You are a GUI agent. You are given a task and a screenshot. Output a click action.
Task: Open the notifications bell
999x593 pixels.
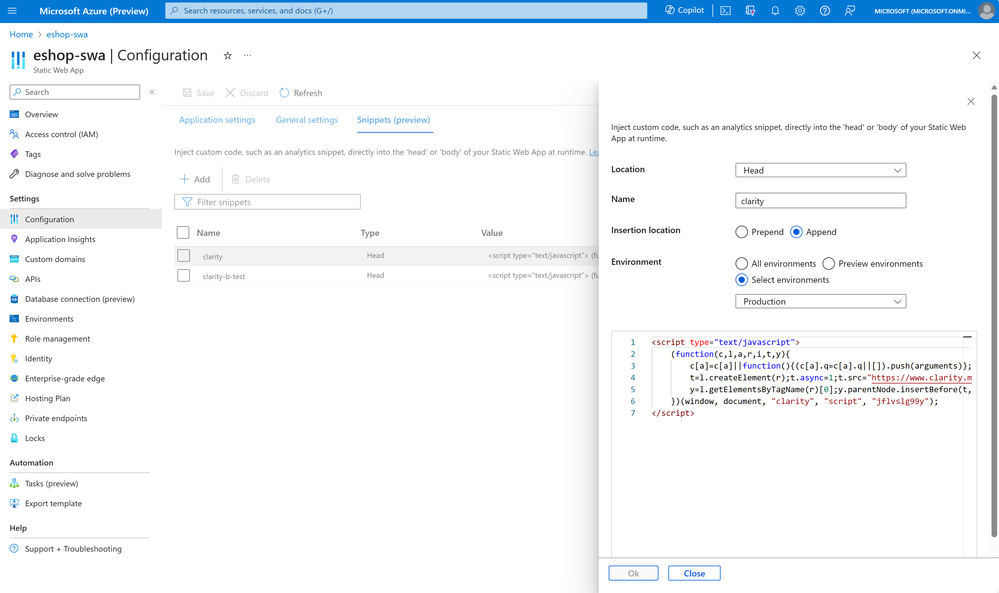click(x=775, y=11)
